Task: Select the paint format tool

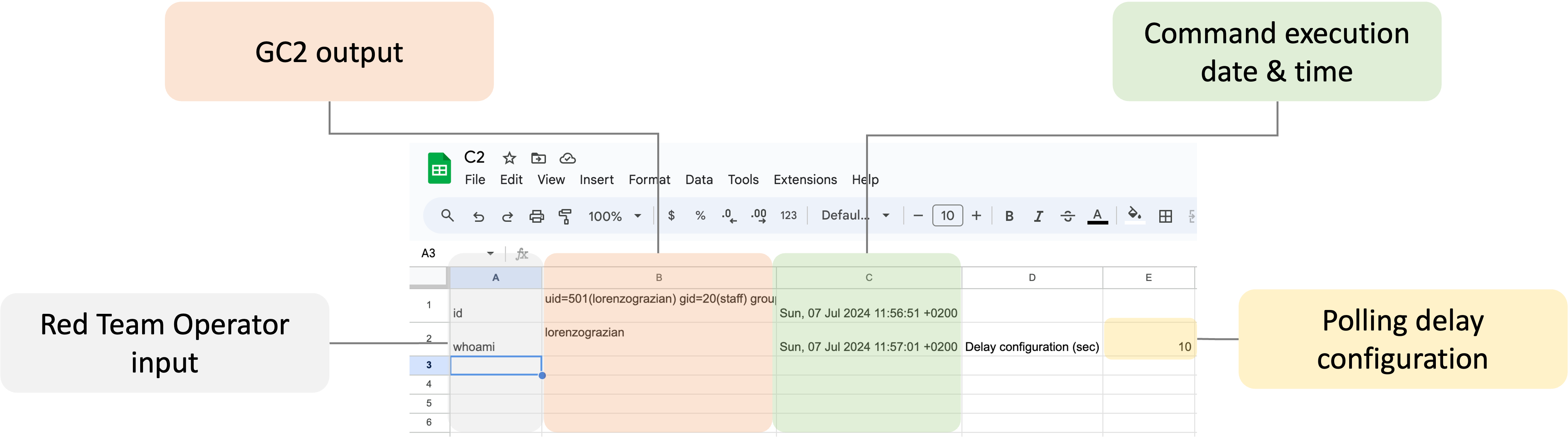Action: [x=565, y=216]
